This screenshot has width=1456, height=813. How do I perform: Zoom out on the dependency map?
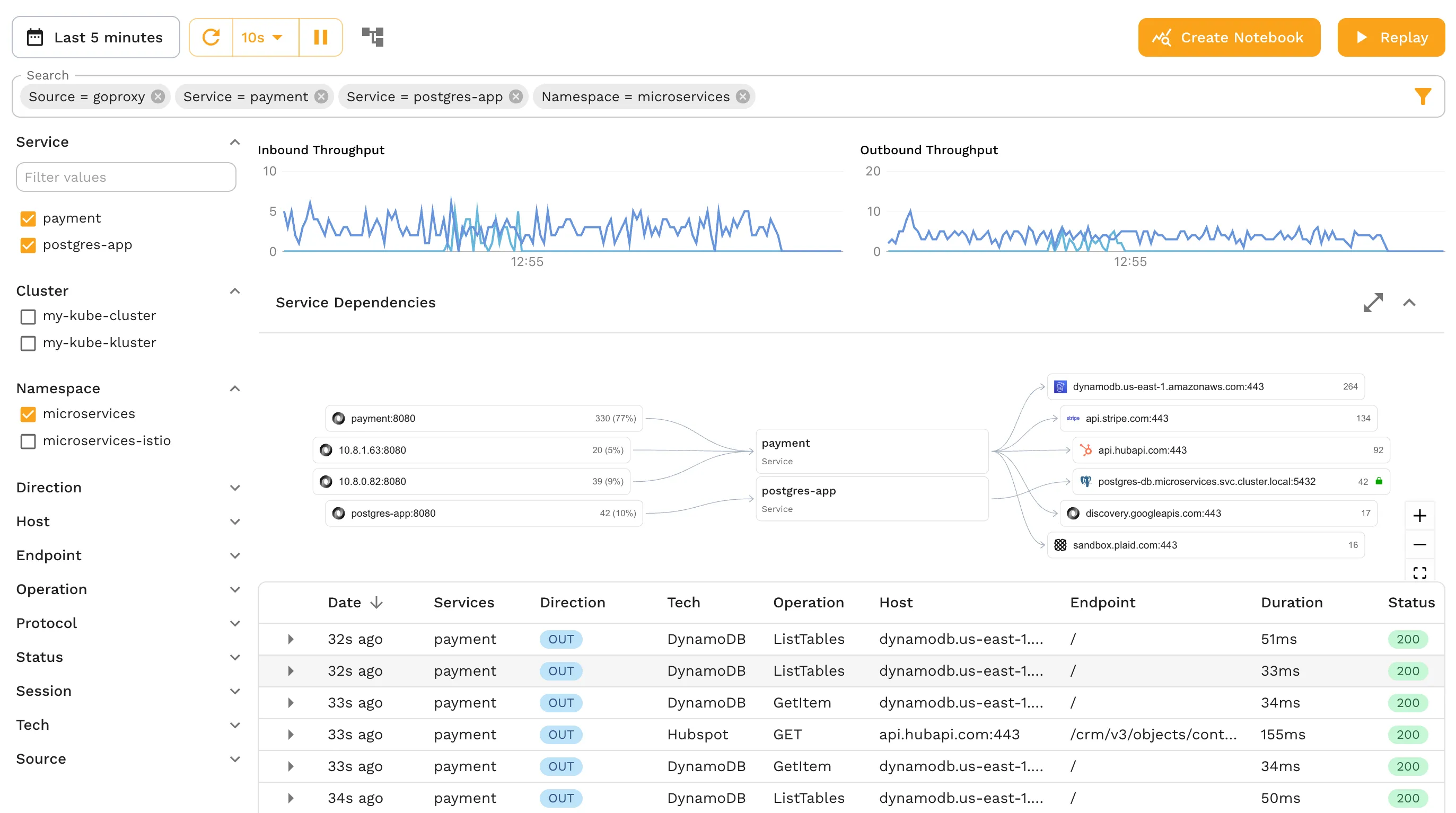coord(1420,544)
